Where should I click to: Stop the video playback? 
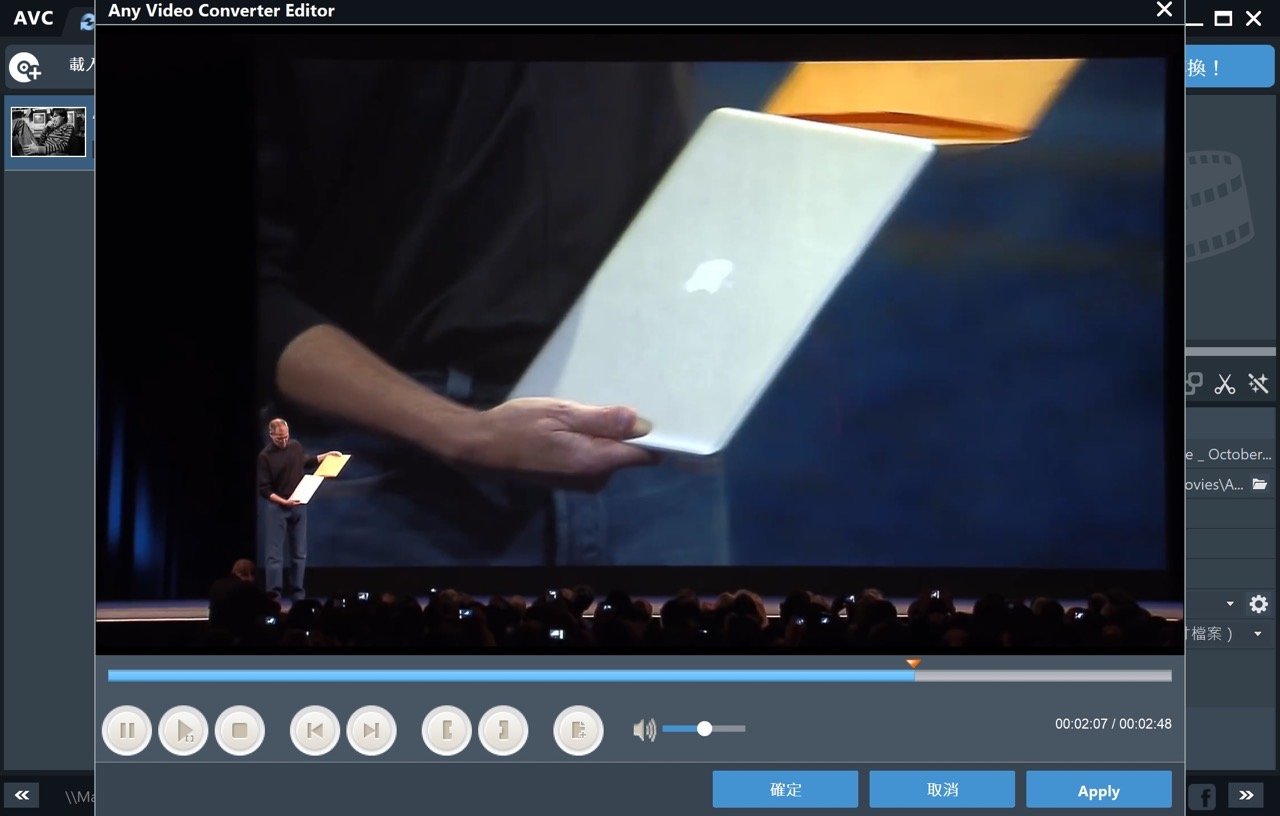240,731
